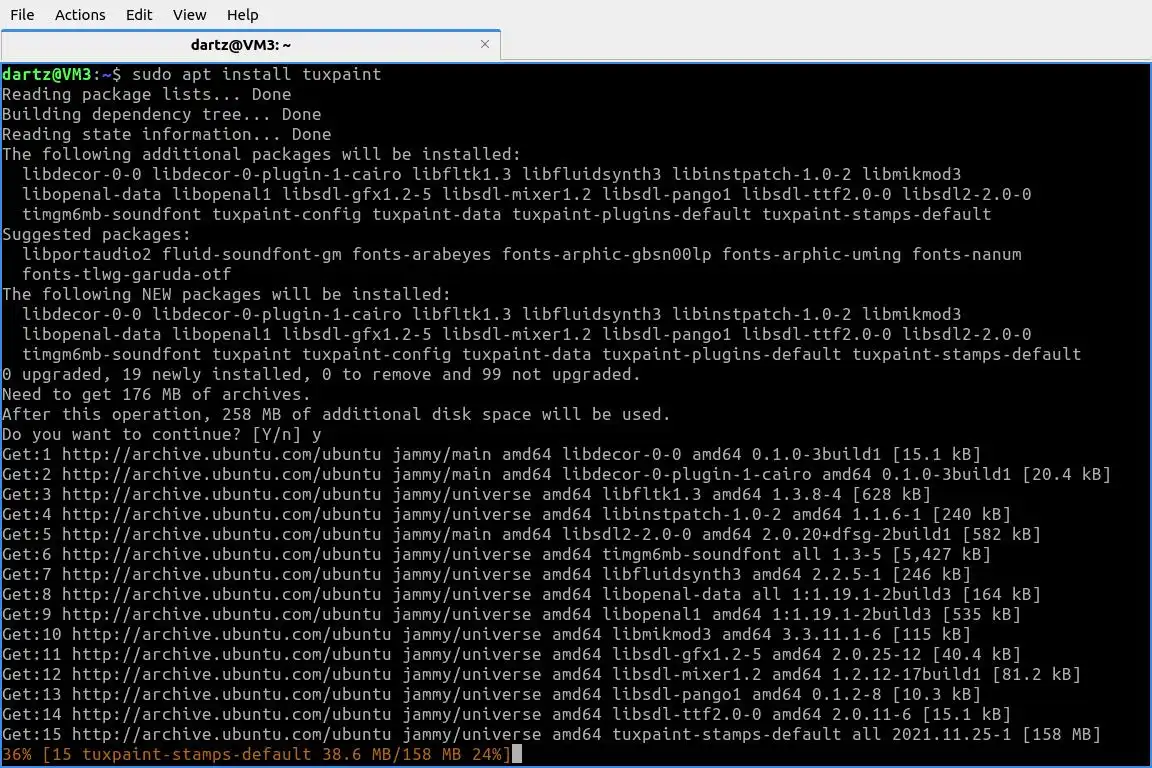
Task: Click 'fonts-nanum' suggested package name
Action: (x=967, y=254)
